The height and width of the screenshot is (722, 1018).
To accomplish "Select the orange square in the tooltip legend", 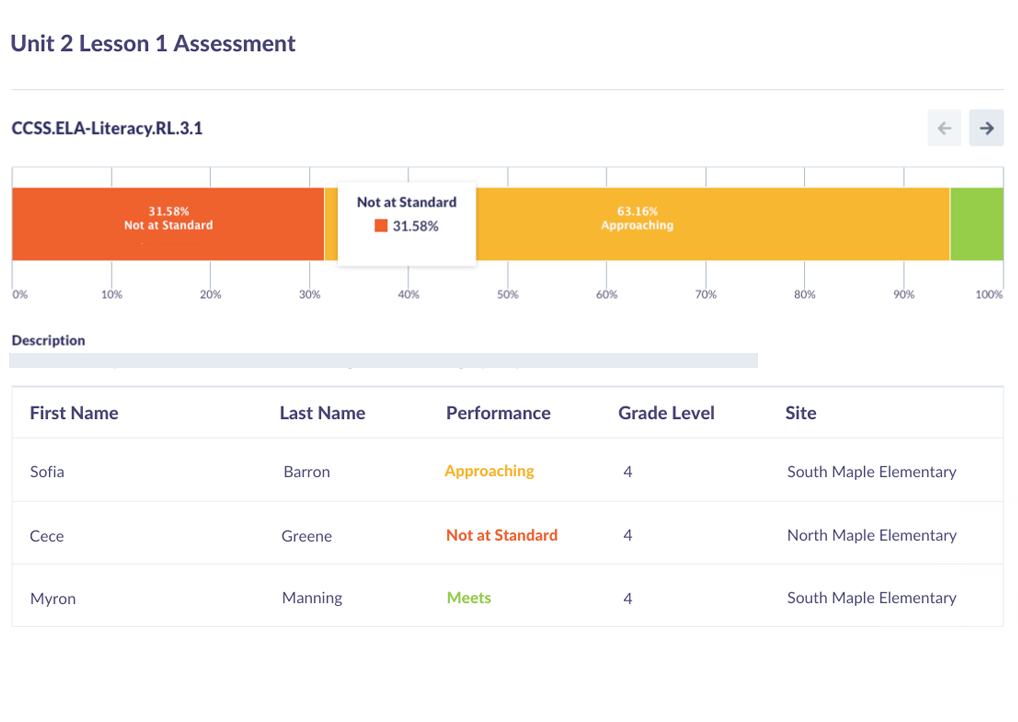I will pyautogui.click(x=381, y=226).
